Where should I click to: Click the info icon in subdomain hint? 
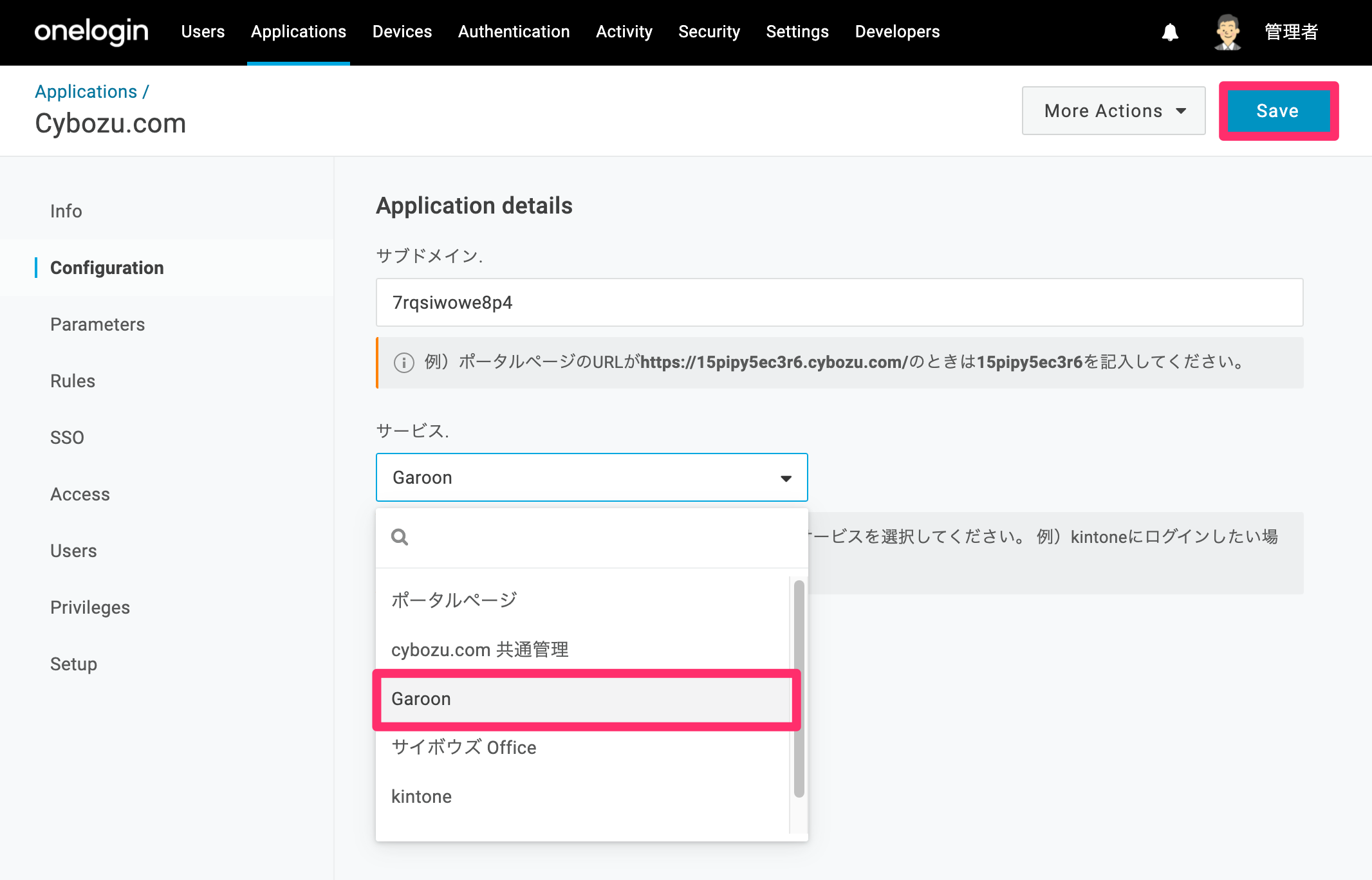tap(403, 363)
